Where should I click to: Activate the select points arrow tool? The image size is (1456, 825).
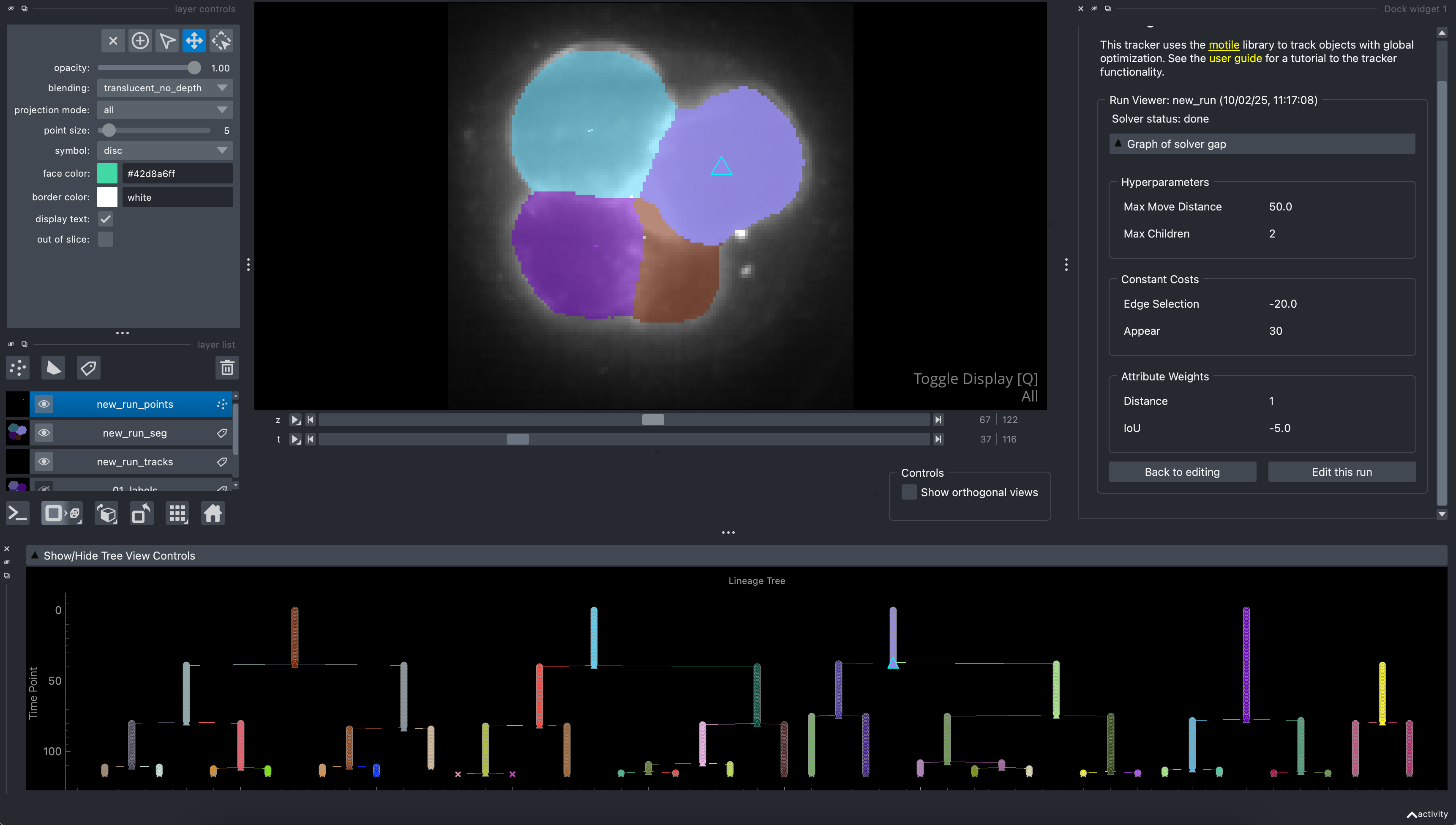[167, 41]
